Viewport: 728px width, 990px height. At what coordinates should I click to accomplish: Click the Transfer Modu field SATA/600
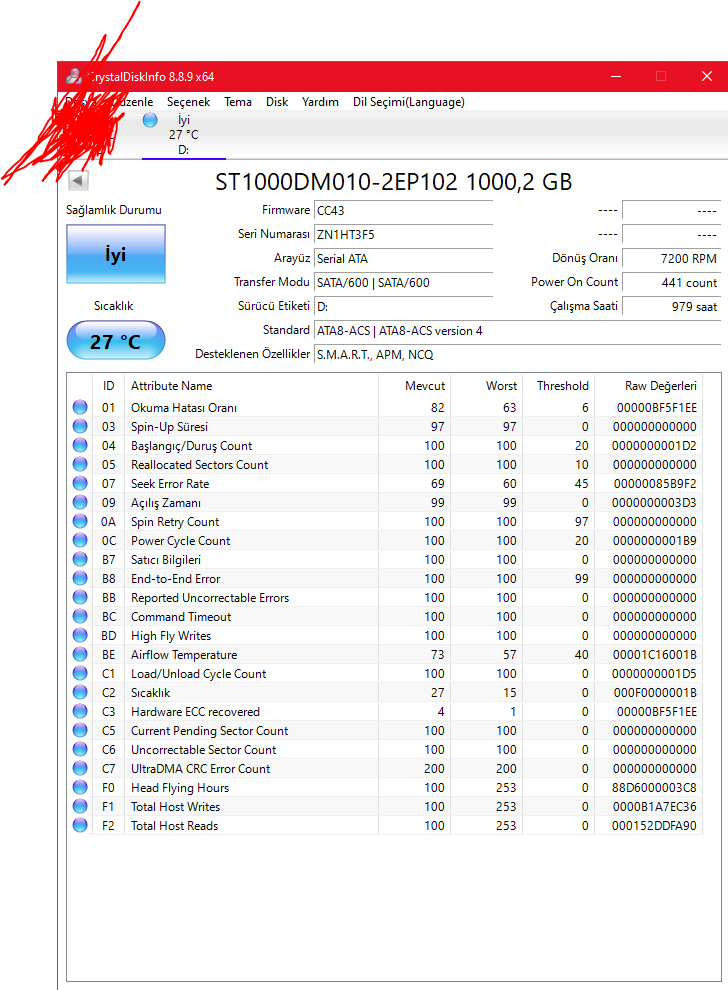403,282
